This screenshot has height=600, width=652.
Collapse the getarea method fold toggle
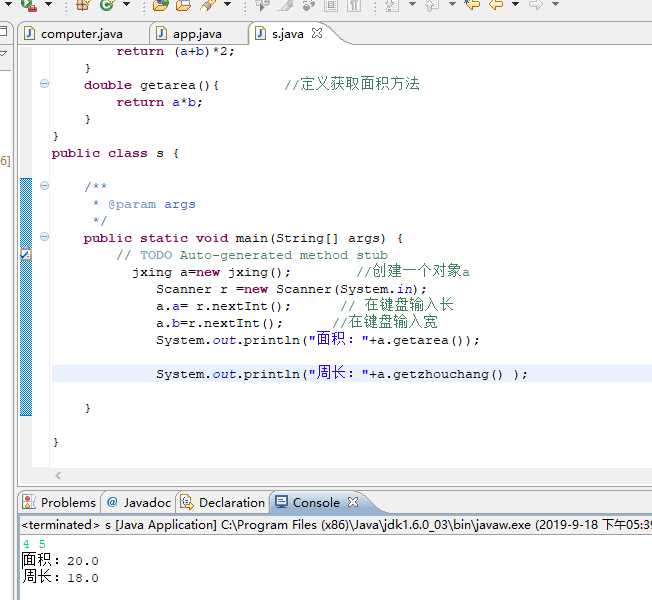pyautogui.click(x=44, y=85)
